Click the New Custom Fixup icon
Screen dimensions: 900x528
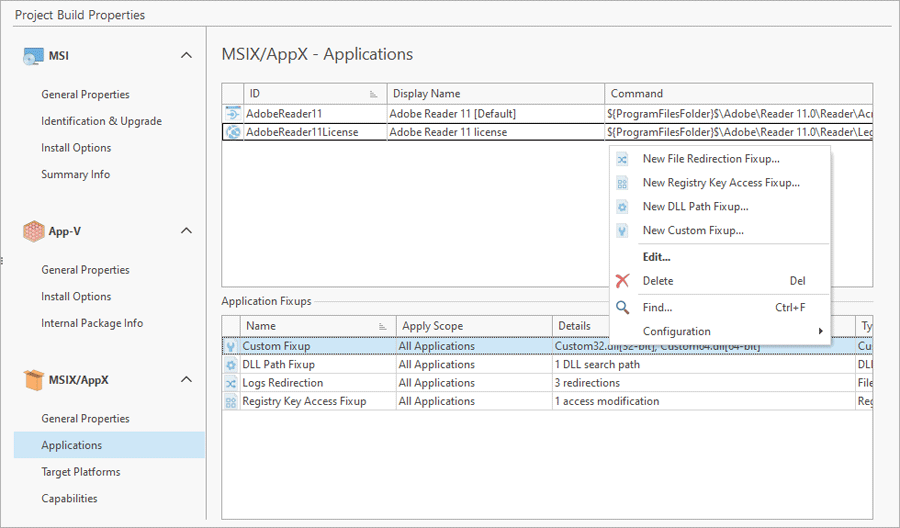click(x=622, y=231)
